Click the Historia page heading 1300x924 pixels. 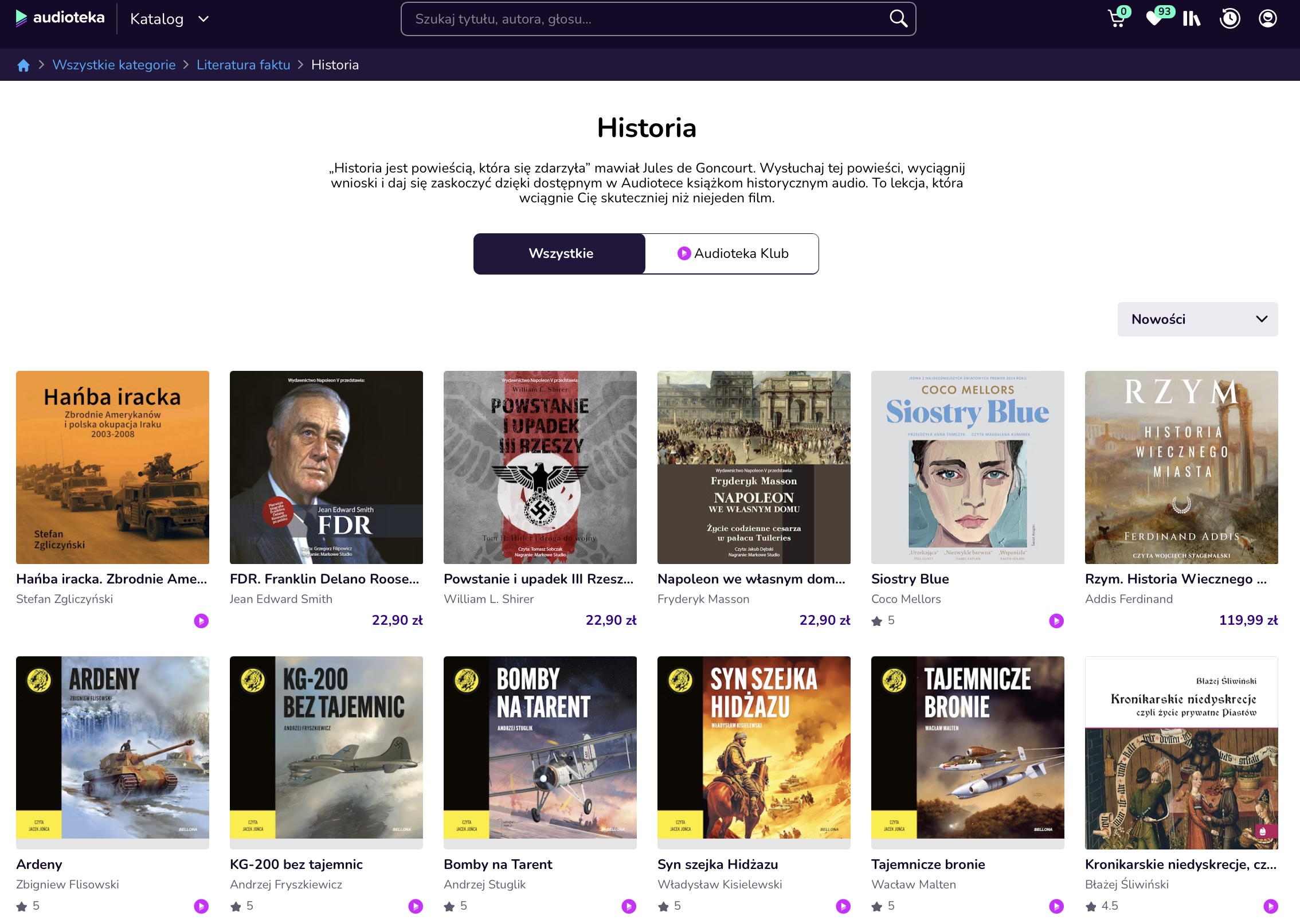click(x=647, y=127)
